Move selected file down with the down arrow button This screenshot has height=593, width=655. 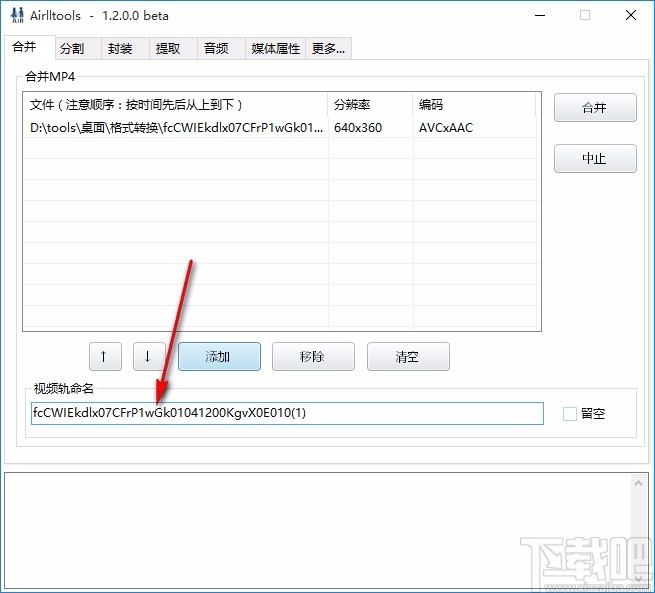tap(149, 357)
